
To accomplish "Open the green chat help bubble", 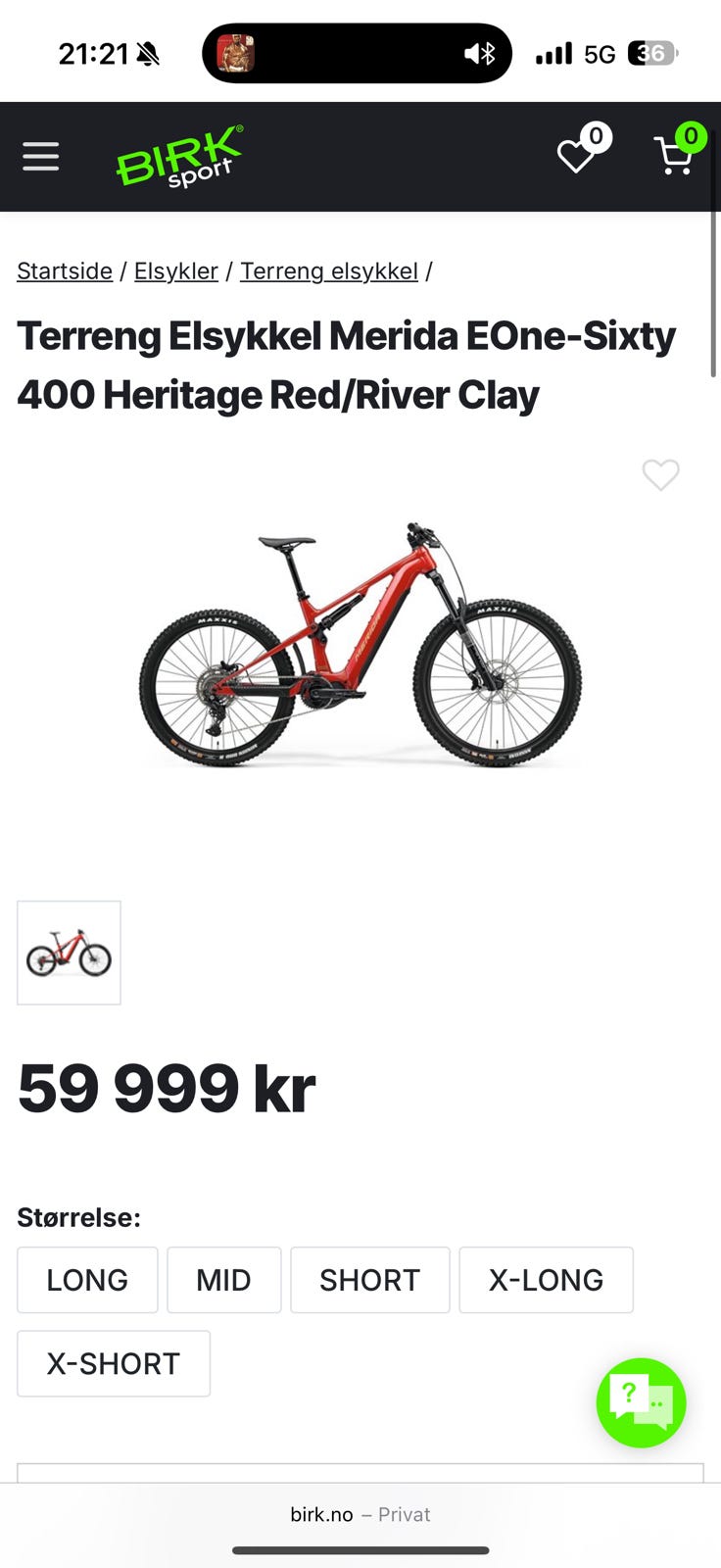I will pyautogui.click(x=642, y=1402).
